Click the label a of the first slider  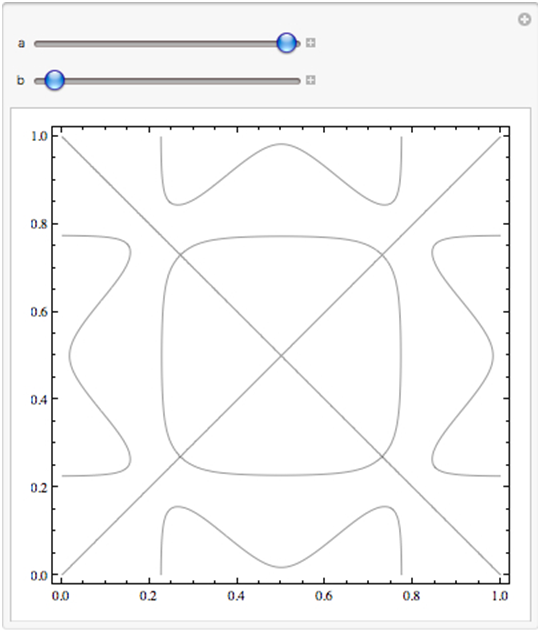click(x=21, y=44)
